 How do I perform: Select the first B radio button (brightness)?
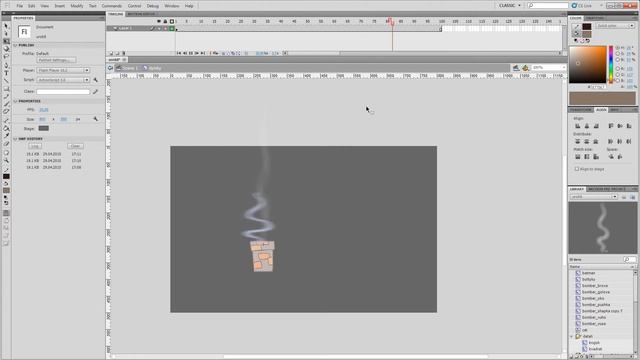(618, 60)
